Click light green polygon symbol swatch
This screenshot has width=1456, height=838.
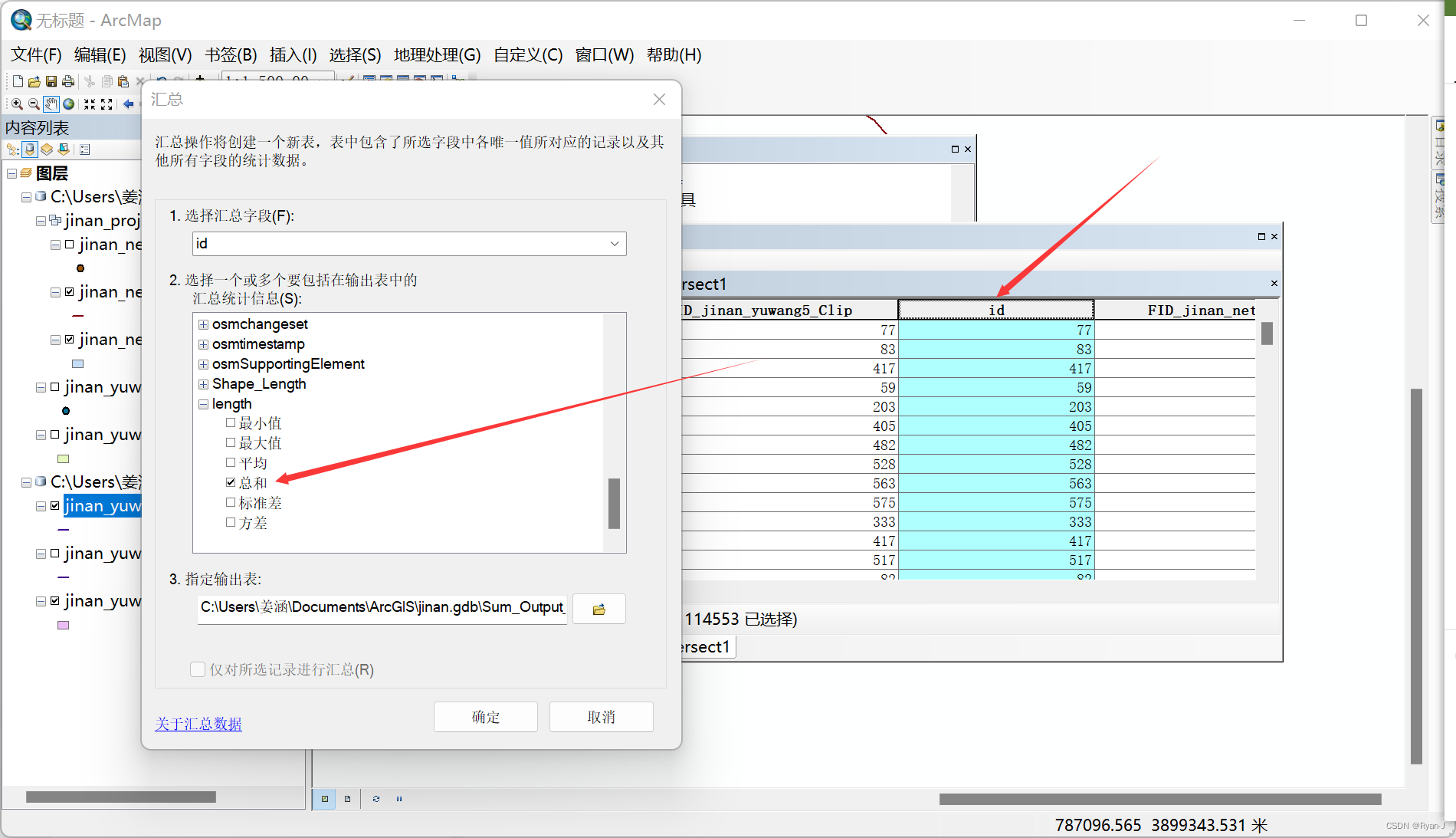(64, 459)
